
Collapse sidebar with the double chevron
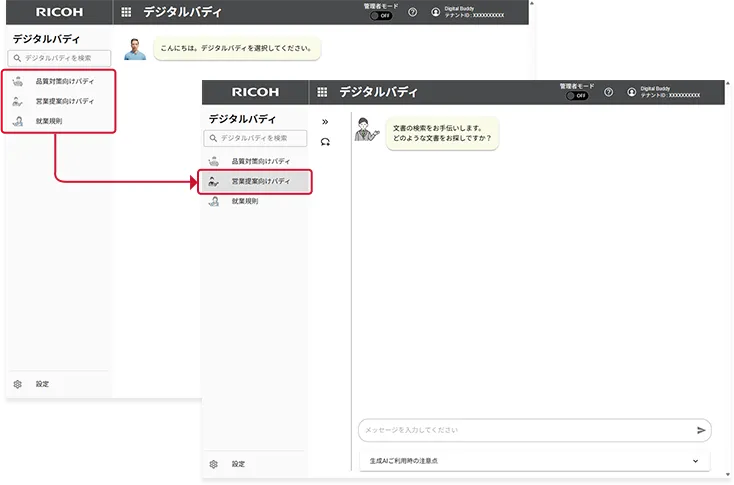(x=325, y=120)
